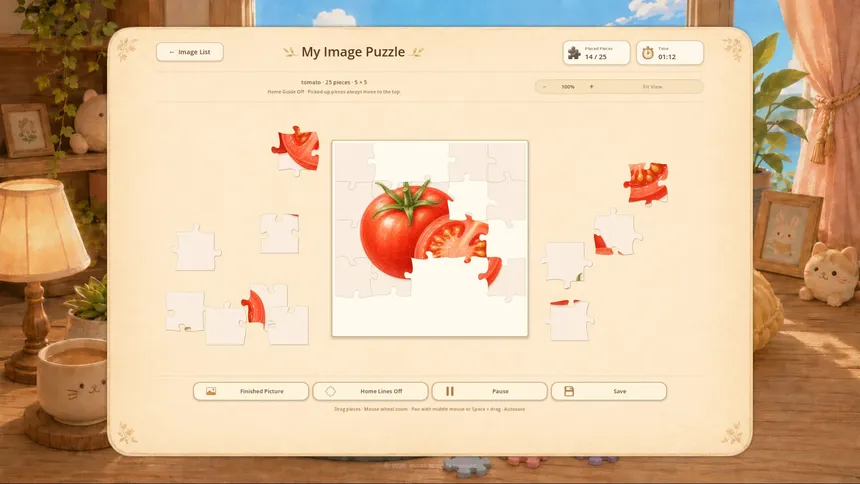Toggle the Home Lines Off setting
This screenshot has width=860, height=484.
point(370,391)
